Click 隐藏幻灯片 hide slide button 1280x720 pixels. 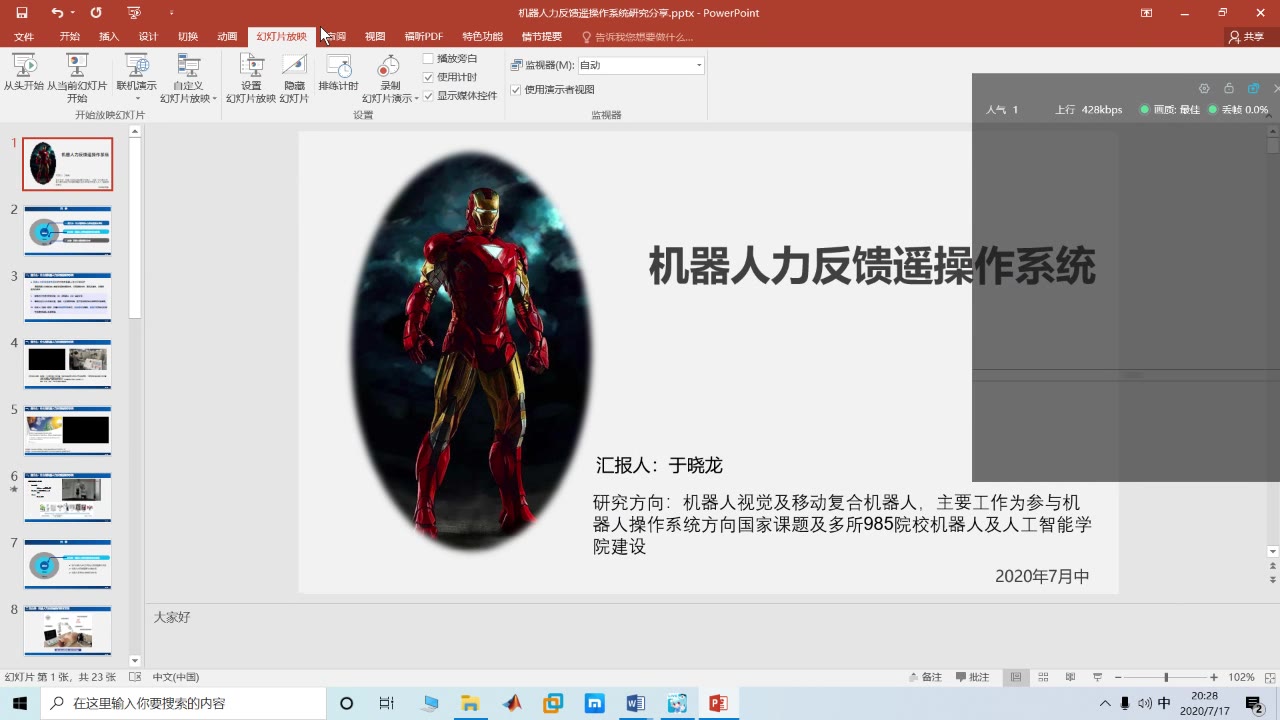[x=294, y=80]
